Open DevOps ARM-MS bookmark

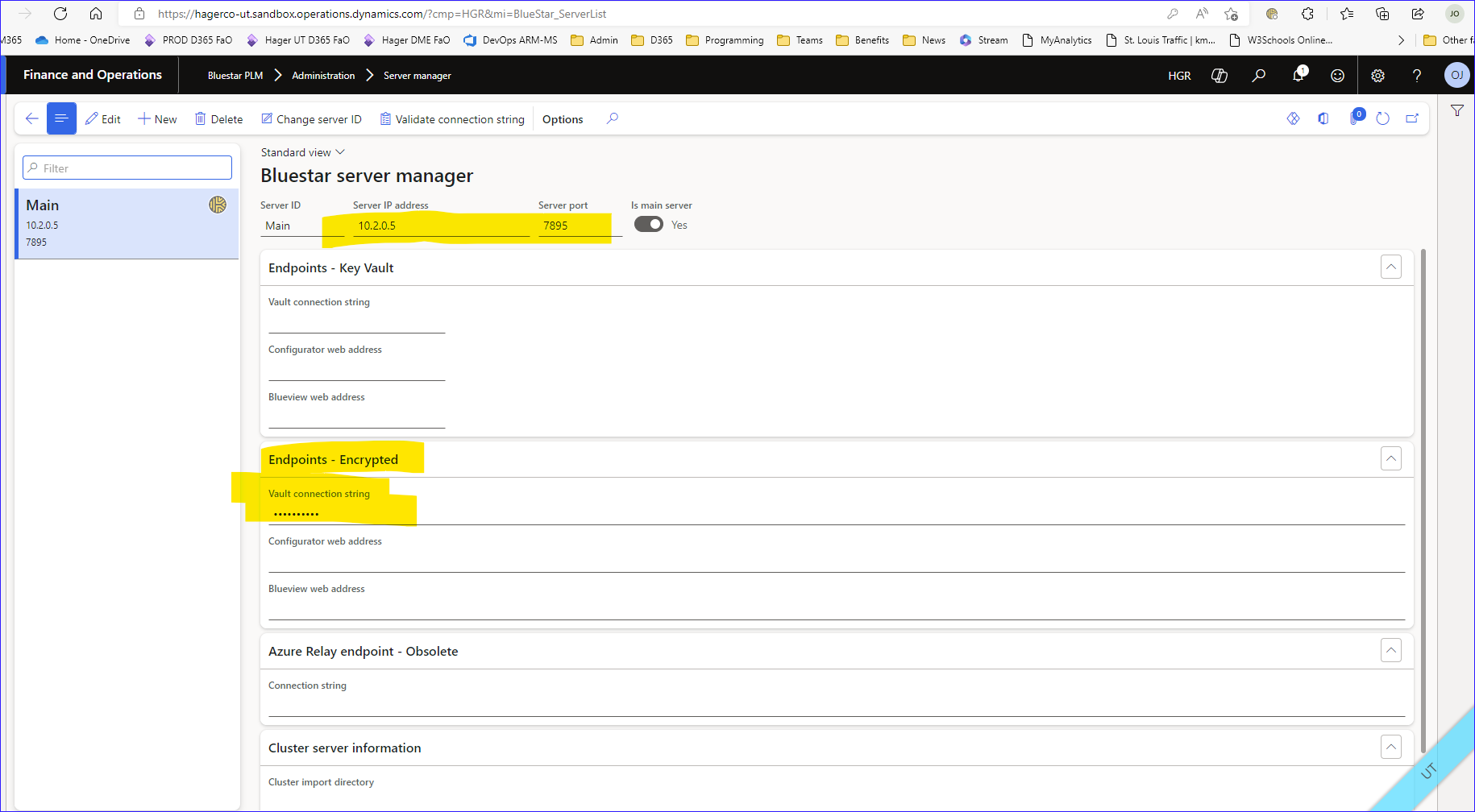[510, 40]
